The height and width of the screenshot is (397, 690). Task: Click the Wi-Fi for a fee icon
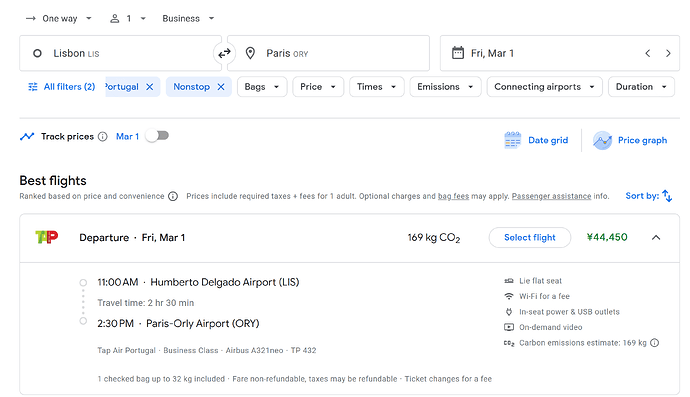pos(509,296)
